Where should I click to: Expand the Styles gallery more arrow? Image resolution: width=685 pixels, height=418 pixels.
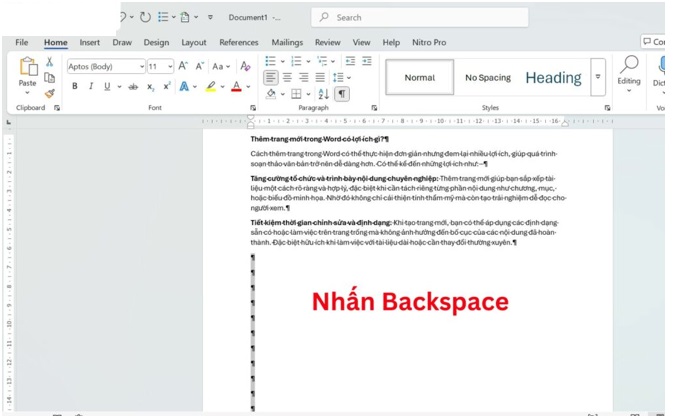598,77
